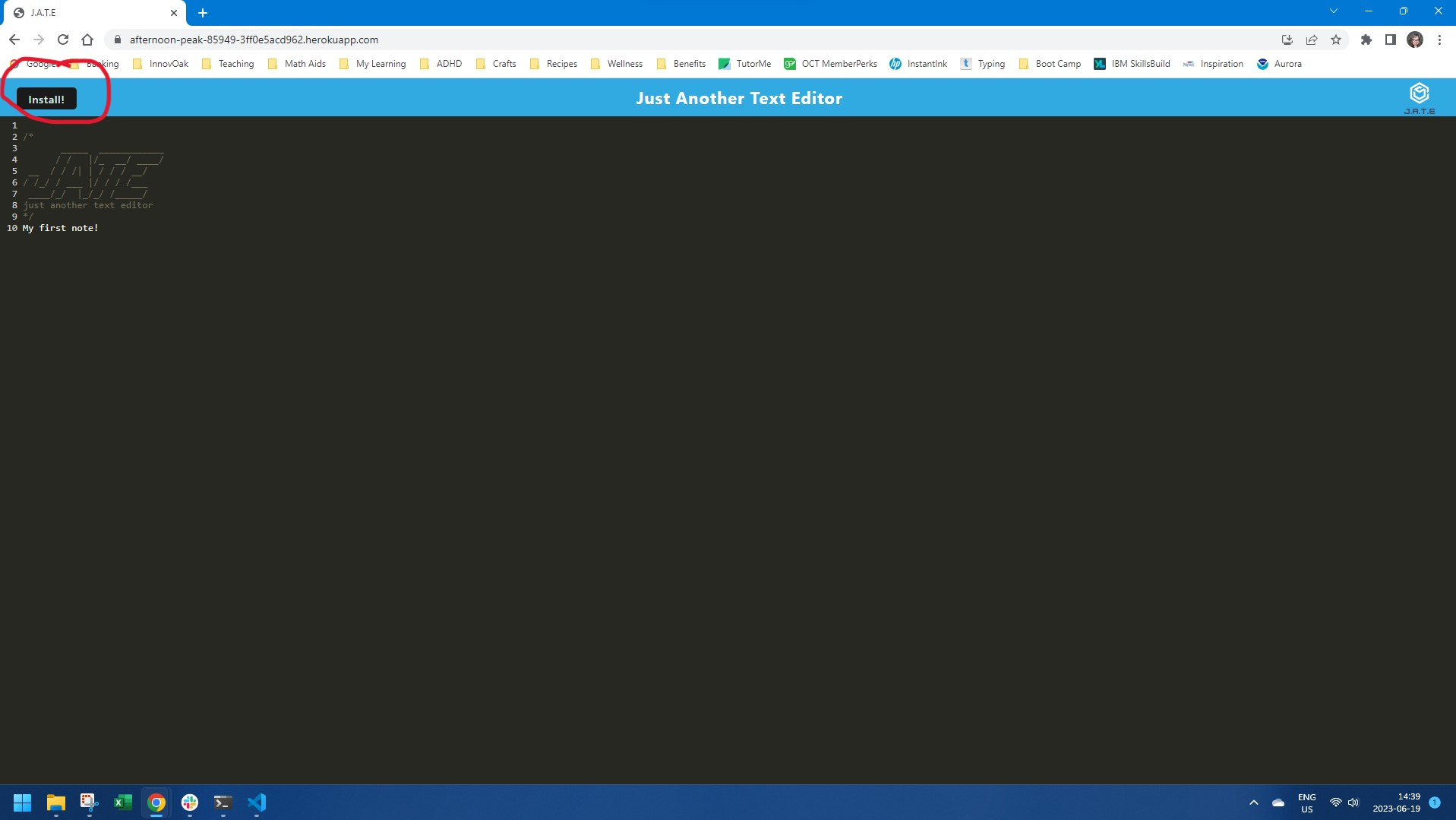The image size is (1456, 820).
Task: Select the J.A.T.E browser tab
Action: coord(84,12)
